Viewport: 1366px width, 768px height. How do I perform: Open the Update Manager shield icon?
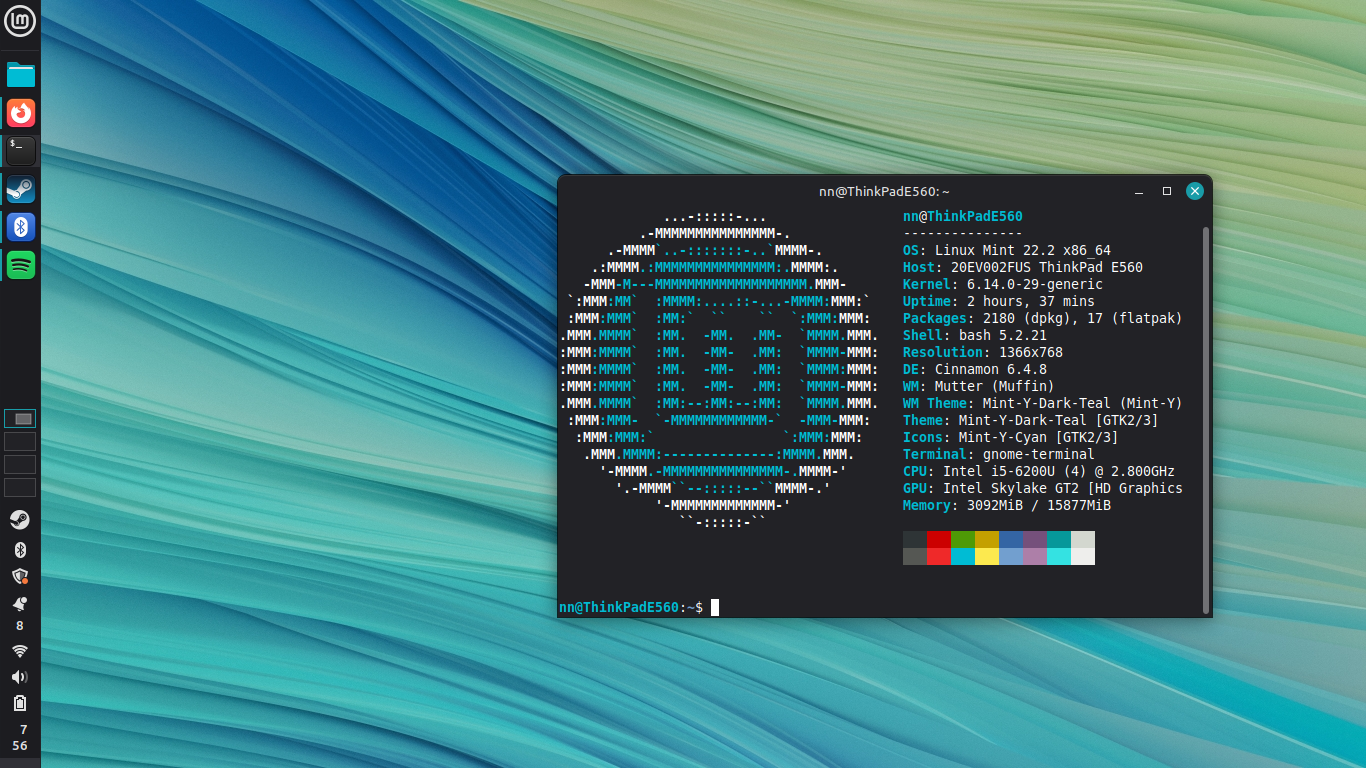coord(20,576)
